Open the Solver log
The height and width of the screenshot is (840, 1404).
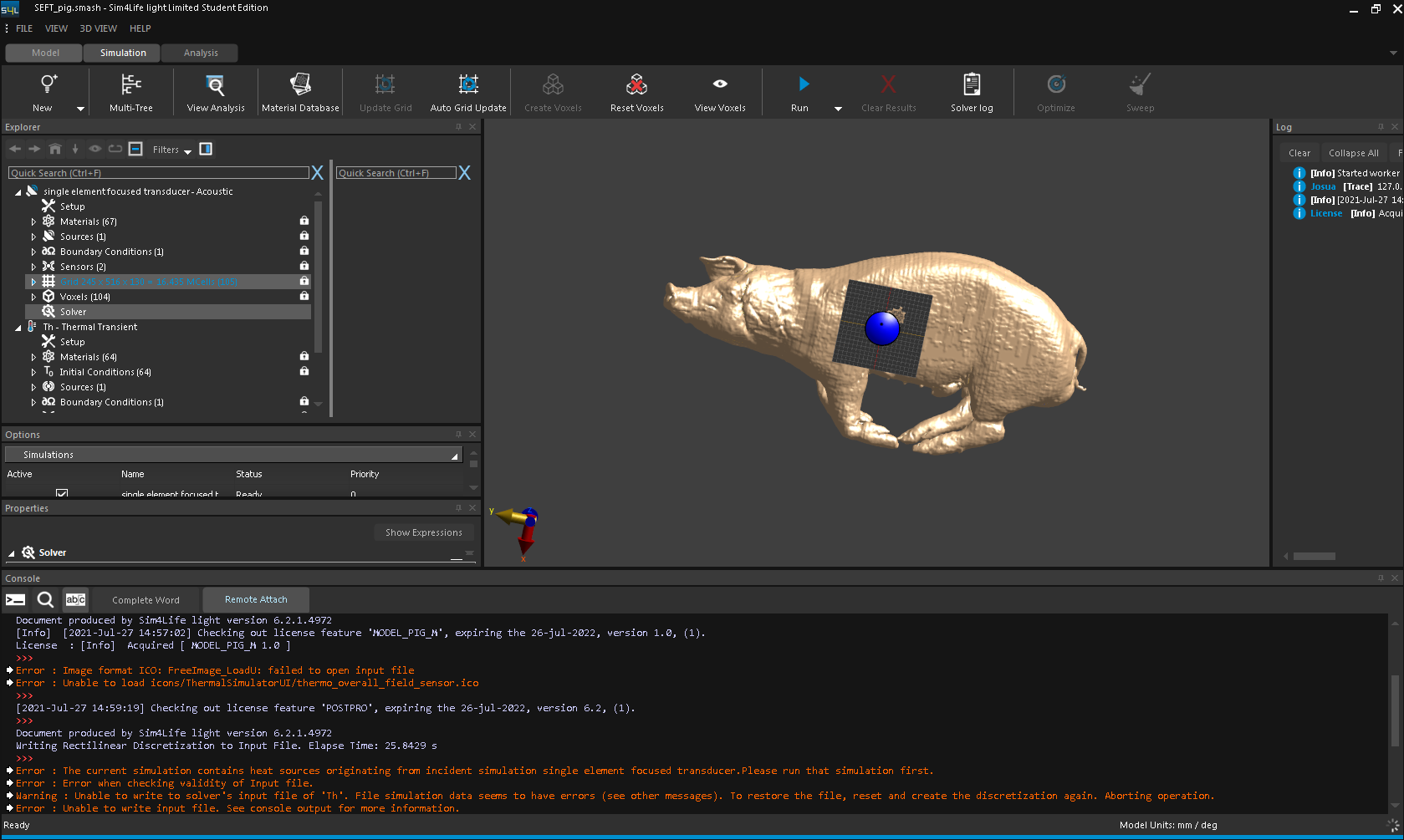click(x=972, y=92)
